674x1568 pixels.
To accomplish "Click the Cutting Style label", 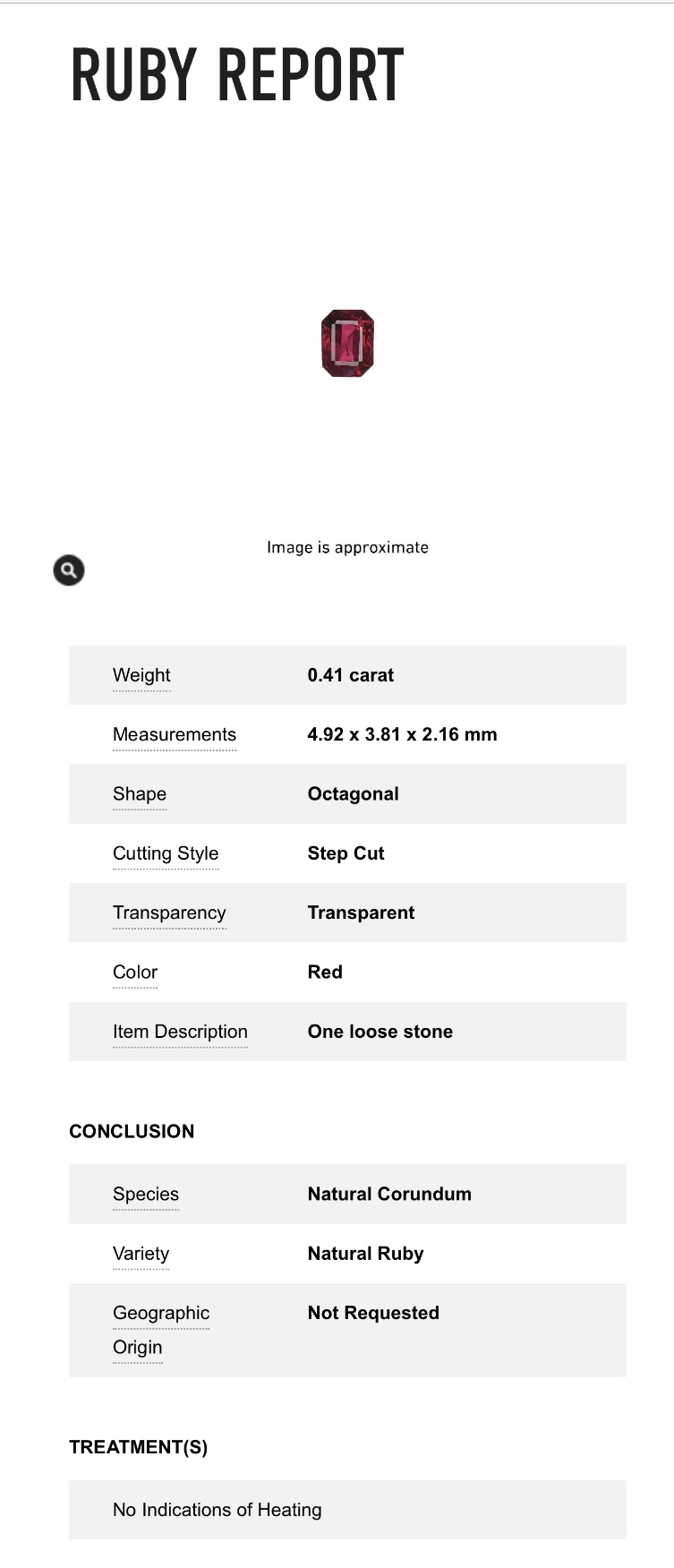I will [166, 853].
